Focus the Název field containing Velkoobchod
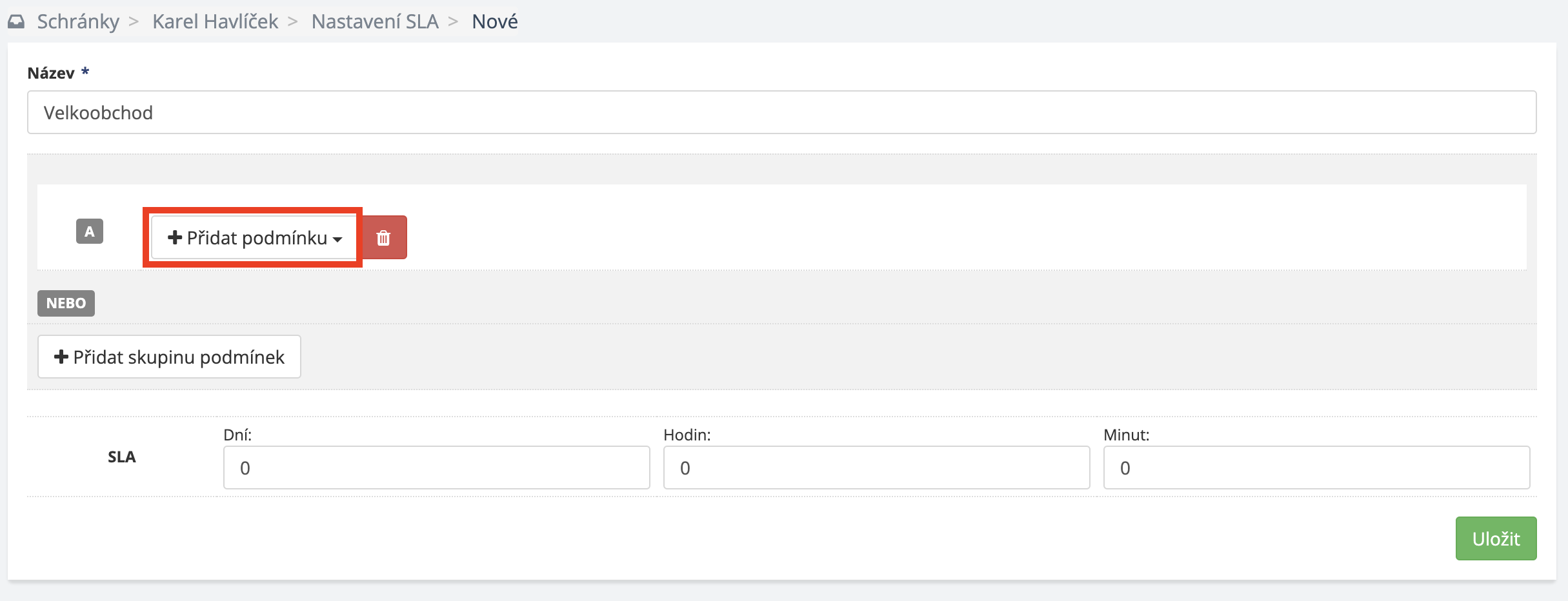 781,113
